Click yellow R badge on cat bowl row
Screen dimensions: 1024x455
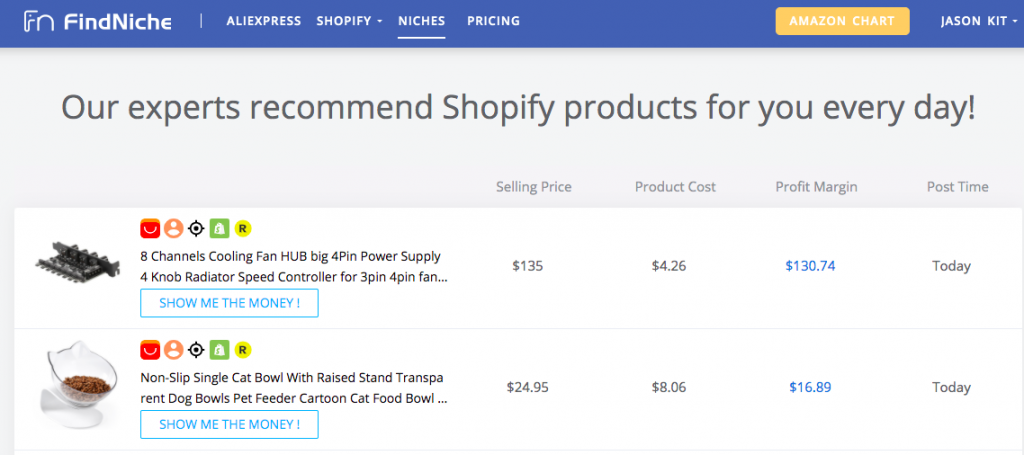[243, 350]
